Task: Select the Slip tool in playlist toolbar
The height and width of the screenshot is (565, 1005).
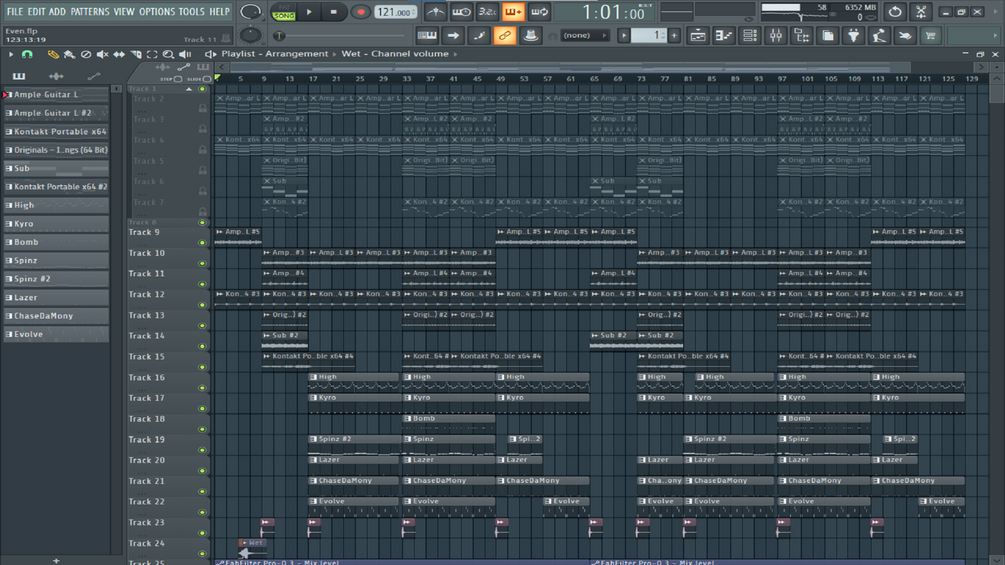Action: pyautogui.click(x=119, y=54)
